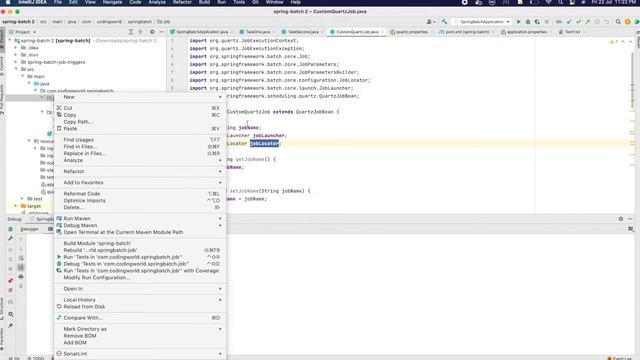
Task: Switch to application.properties editor tab
Action: click(x=526, y=32)
